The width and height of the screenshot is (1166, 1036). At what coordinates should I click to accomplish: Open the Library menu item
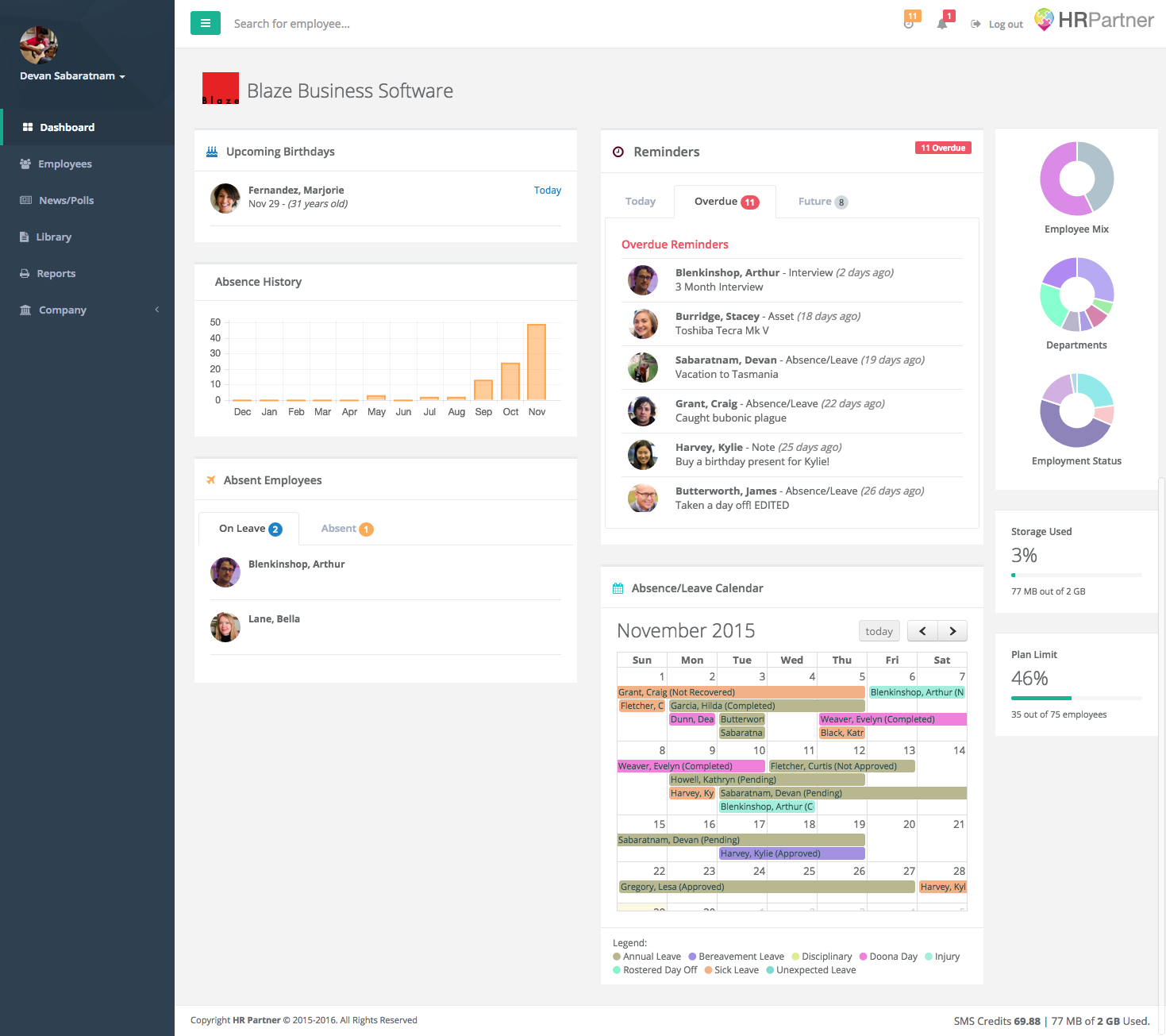(87, 237)
